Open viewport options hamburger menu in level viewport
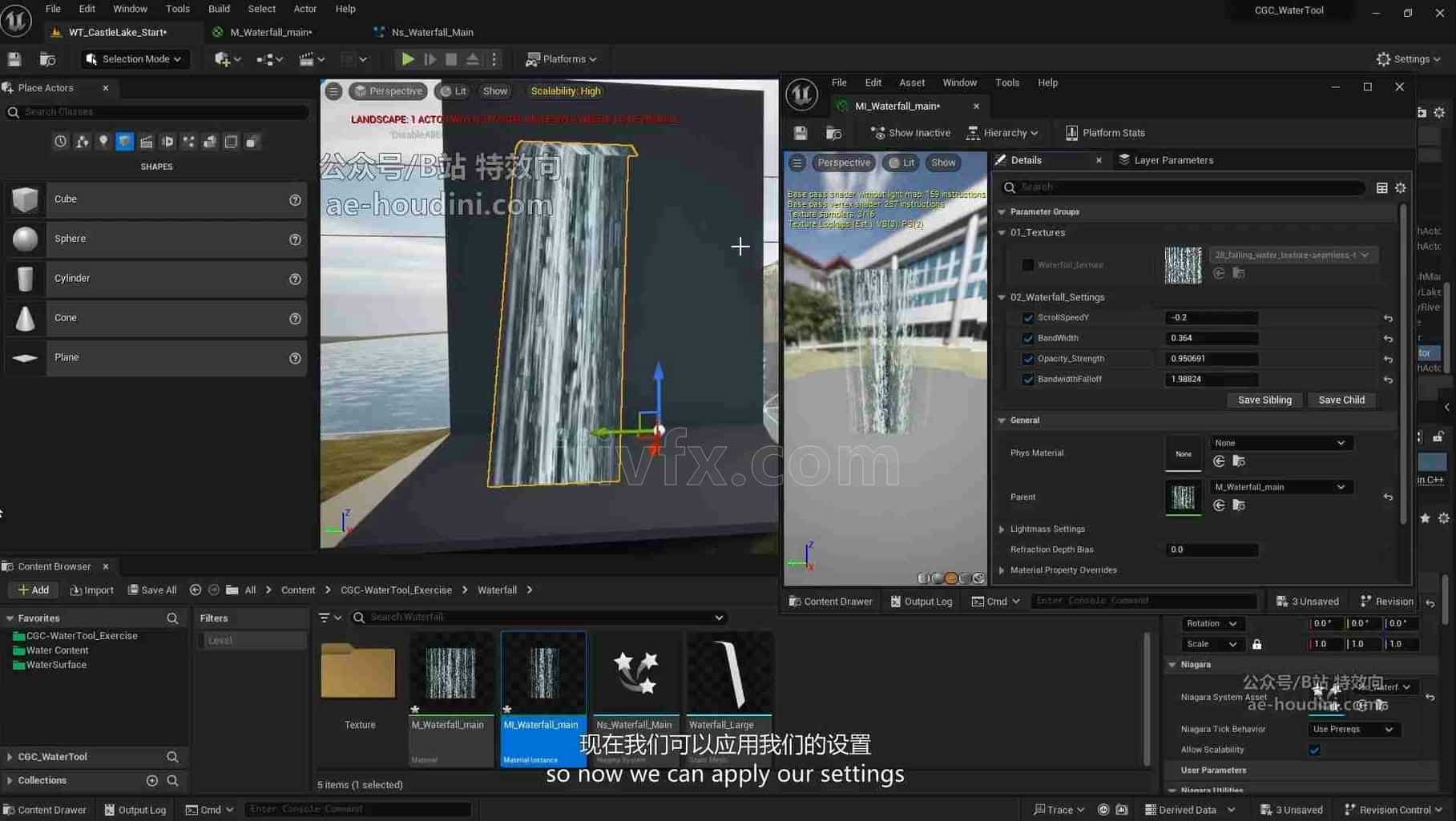 coord(333,91)
